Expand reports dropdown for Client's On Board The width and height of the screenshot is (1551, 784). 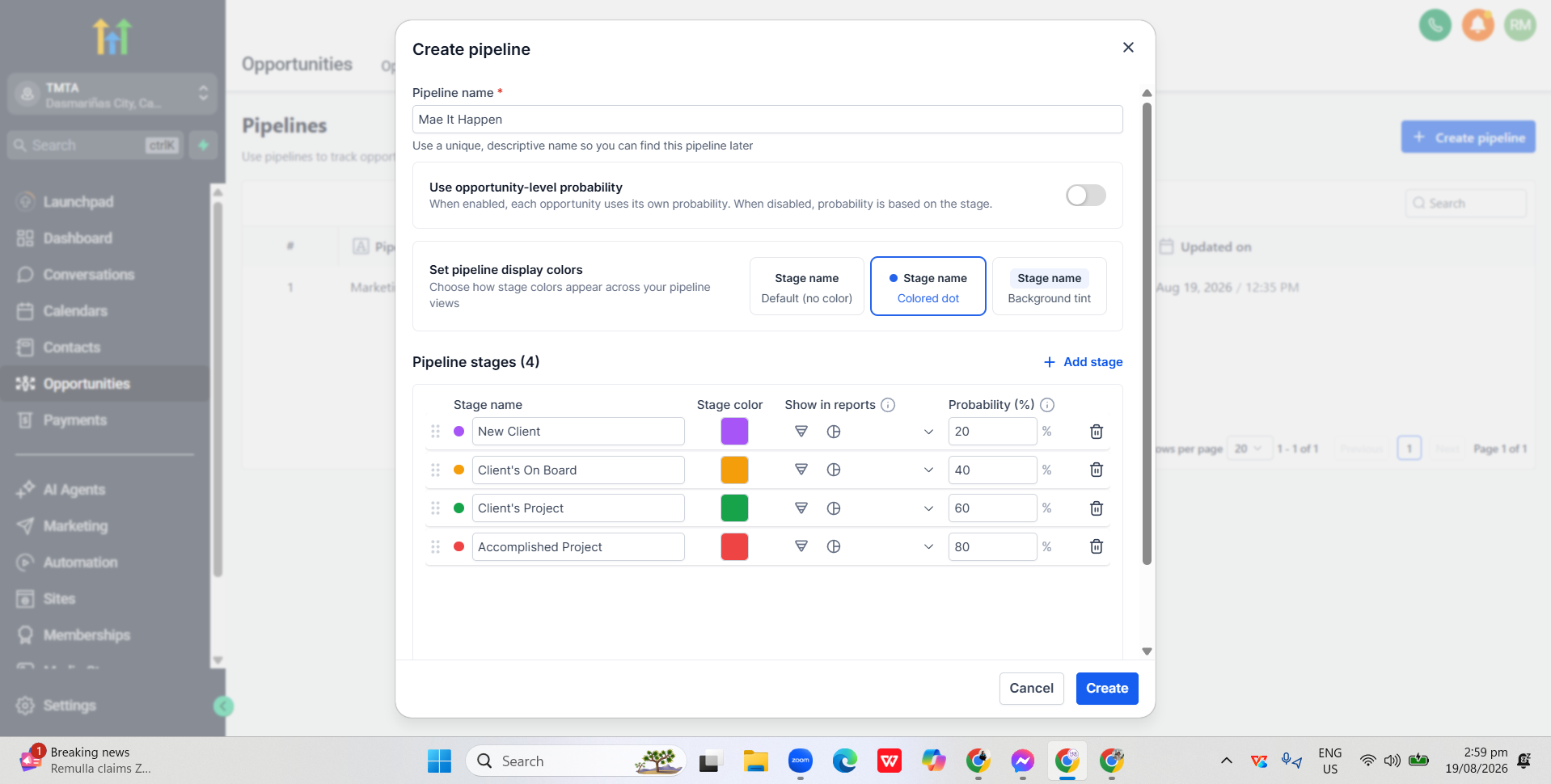(x=928, y=470)
